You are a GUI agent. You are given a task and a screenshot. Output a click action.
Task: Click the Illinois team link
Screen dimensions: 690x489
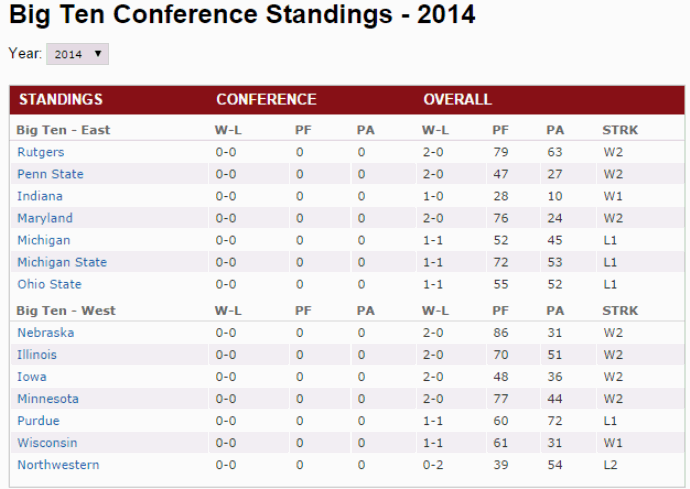click(x=37, y=355)
